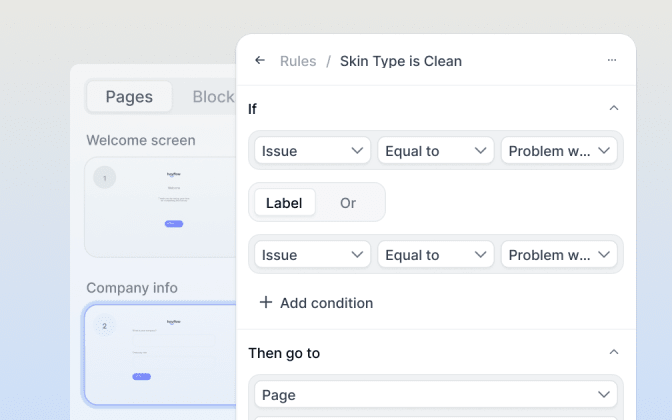Open the second Issue dropdown
672x420 pixels.
312,255
